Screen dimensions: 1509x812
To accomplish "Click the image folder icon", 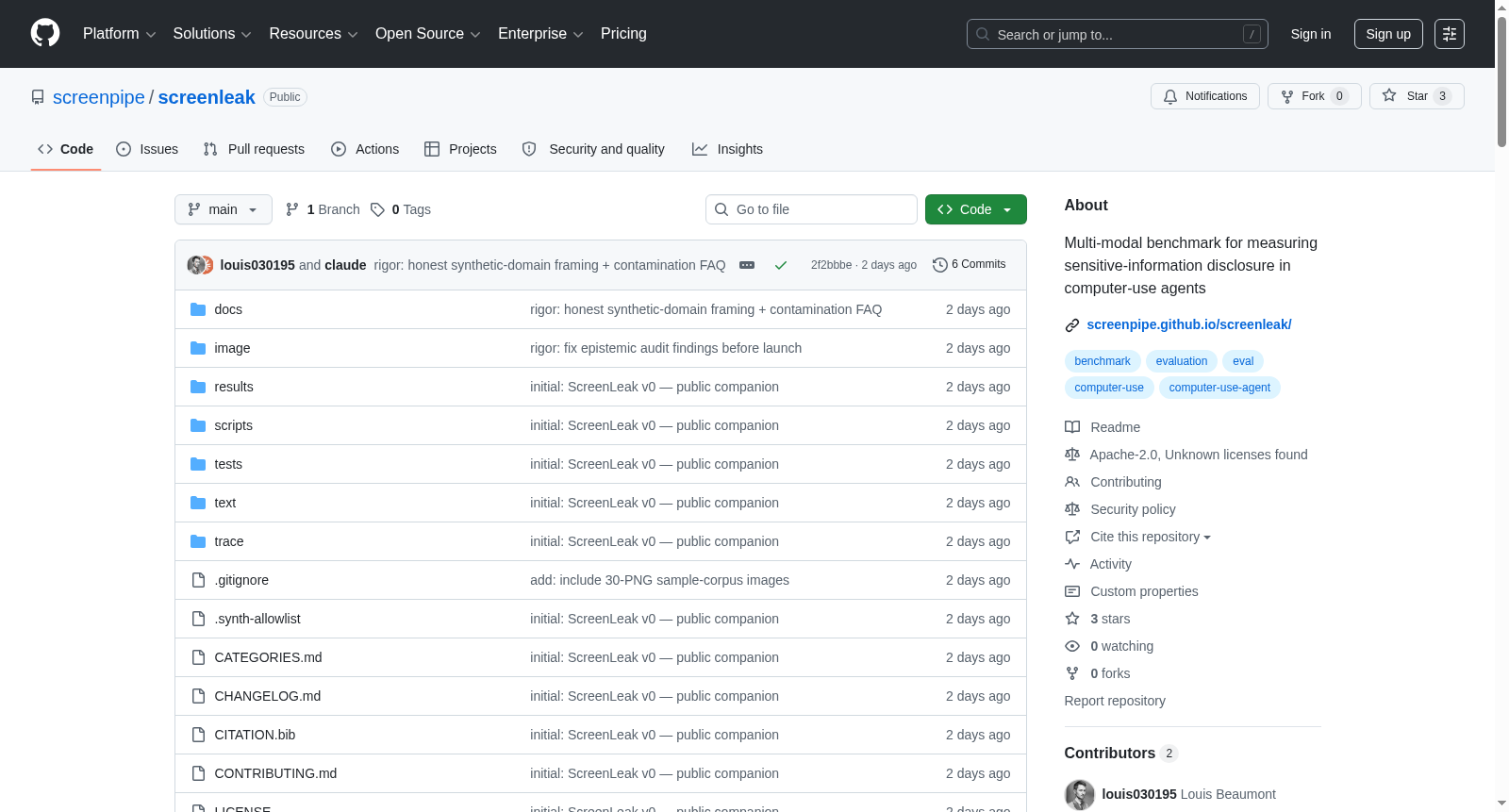I will click(x=198, y=348).
